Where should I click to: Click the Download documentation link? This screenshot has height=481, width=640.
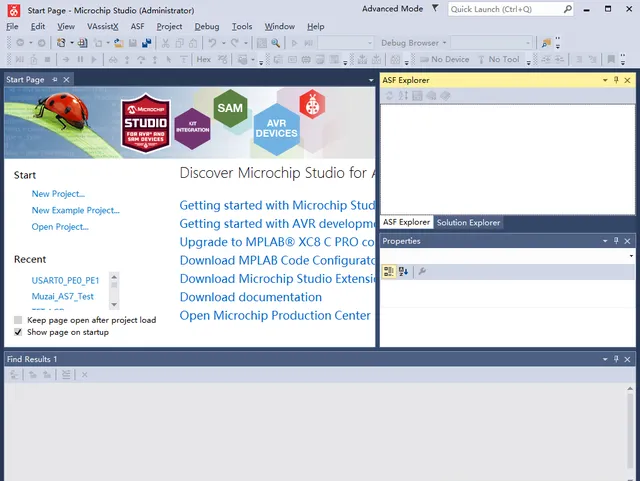click(x=251, y=297)
